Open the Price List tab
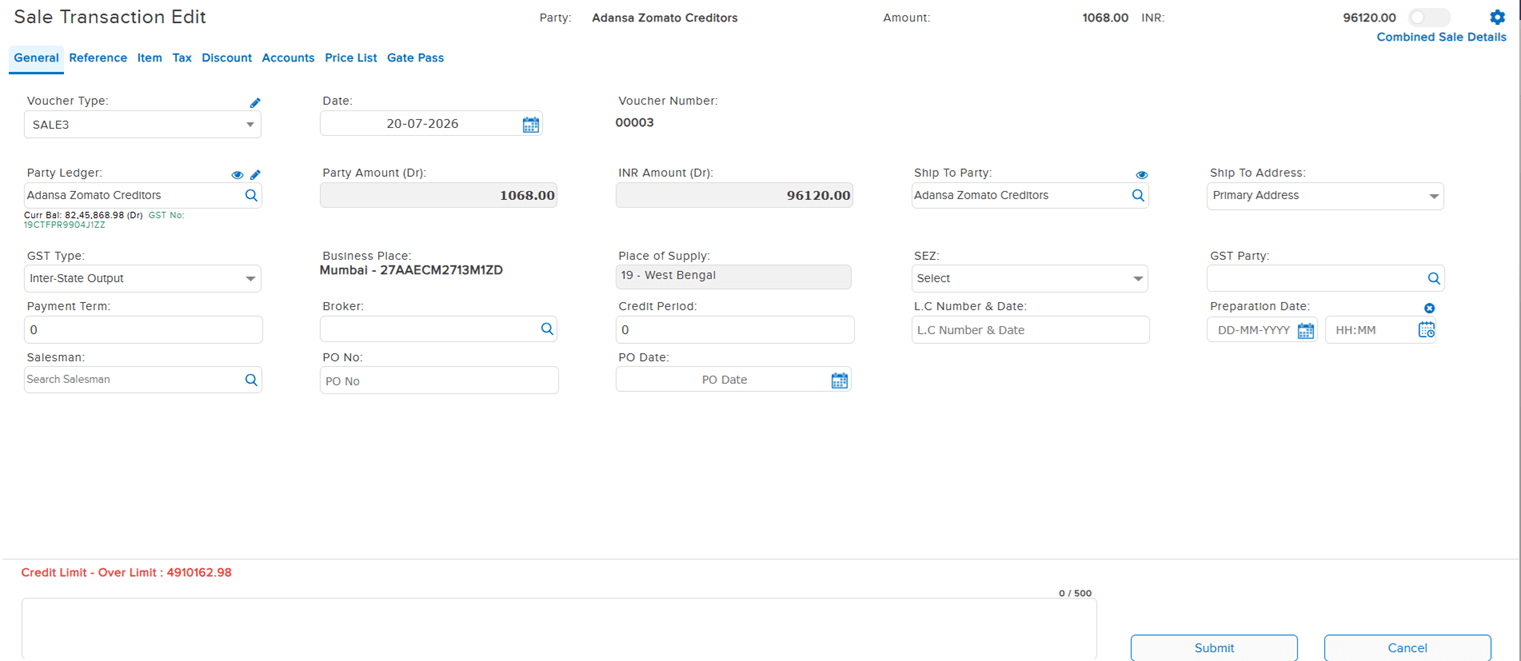Screen dimensions: 1521x661 [x=351, y=58]
